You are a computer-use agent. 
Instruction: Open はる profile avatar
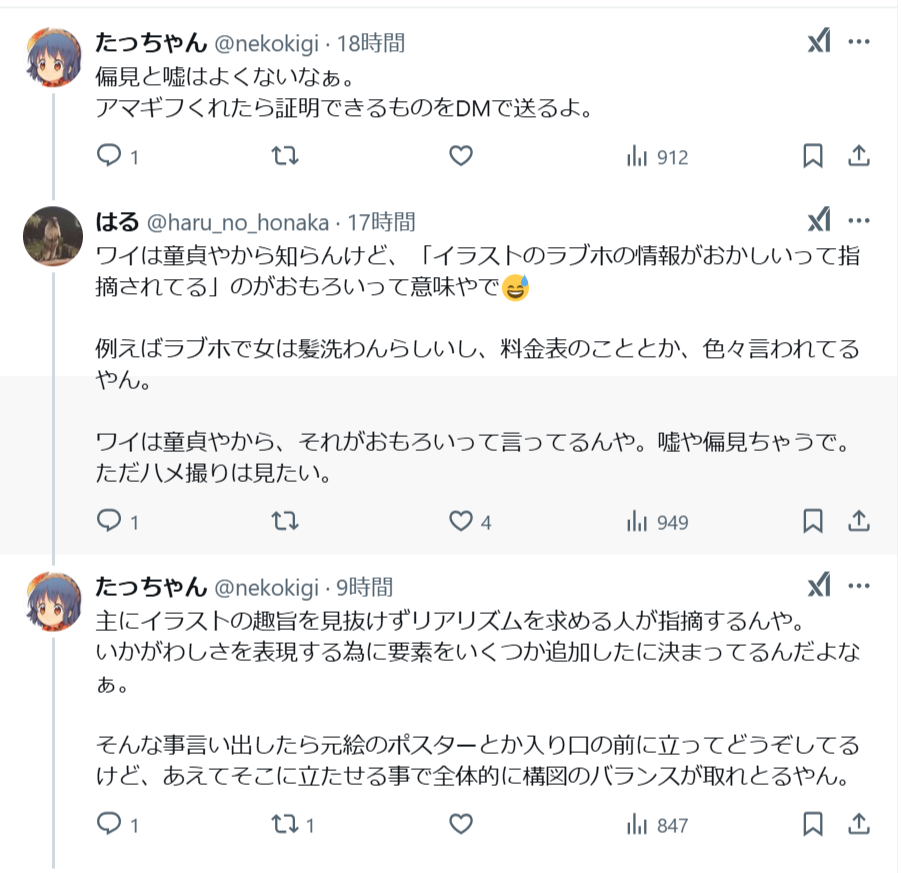tap(53, 236)
